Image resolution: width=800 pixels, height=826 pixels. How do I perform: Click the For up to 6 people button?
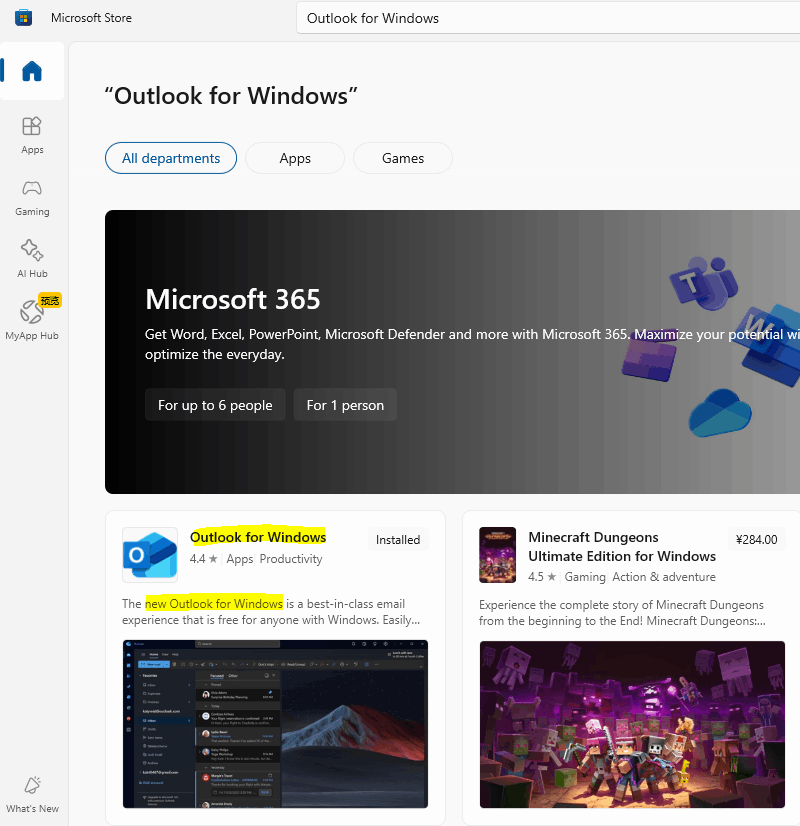[x=215, y=405]
